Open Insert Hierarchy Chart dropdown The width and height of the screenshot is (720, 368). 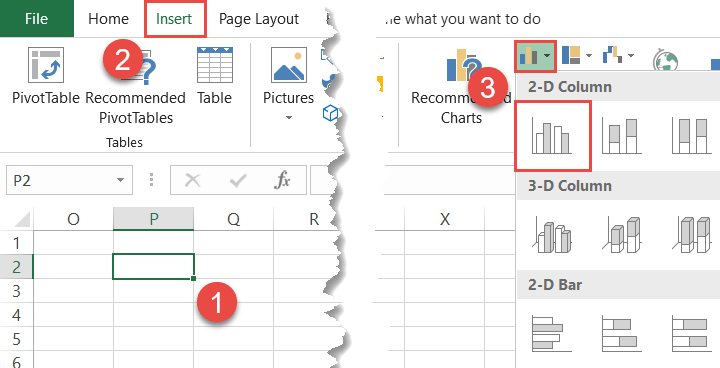click(x=577, y=56)
